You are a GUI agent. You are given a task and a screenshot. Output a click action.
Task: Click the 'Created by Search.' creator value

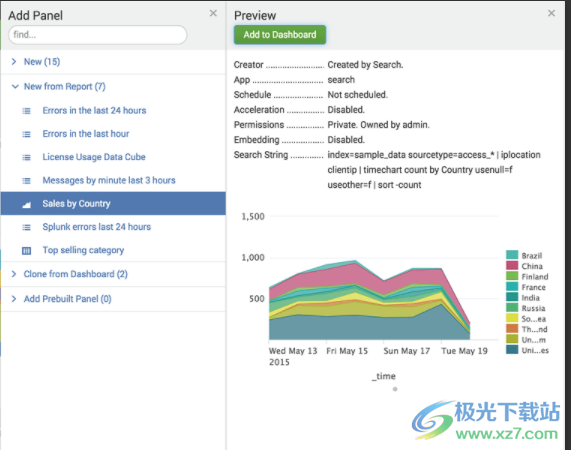(365, 64)
